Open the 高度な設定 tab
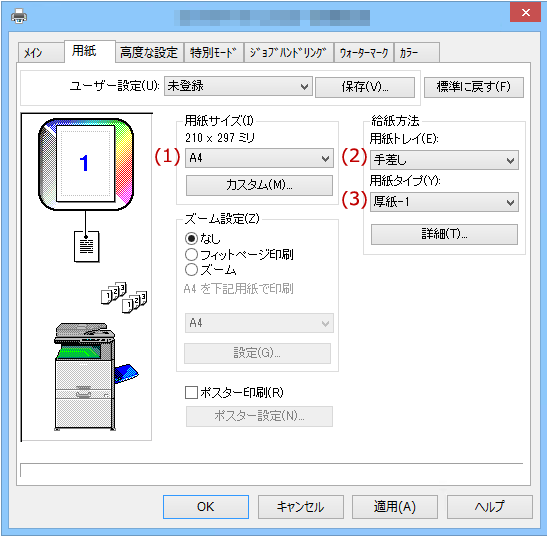The width and height of the screenshot is (547, 536). coord(149,53)
